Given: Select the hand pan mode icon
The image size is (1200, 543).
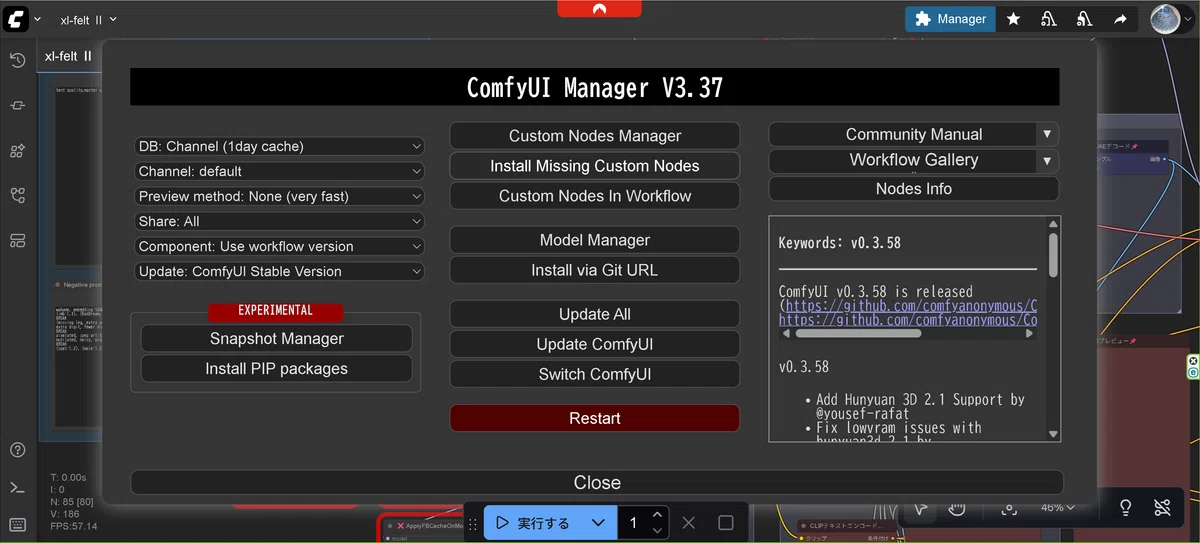Looking at the screenshot, I should click(x=957, y=508).
